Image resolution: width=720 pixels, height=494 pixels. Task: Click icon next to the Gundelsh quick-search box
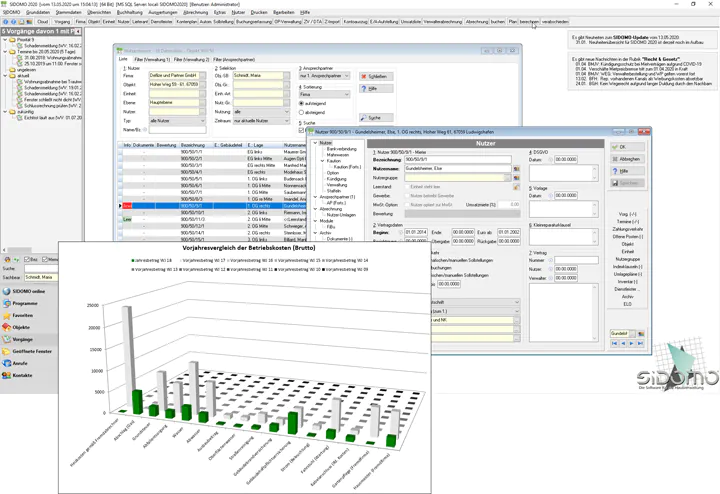coord(641,333)
